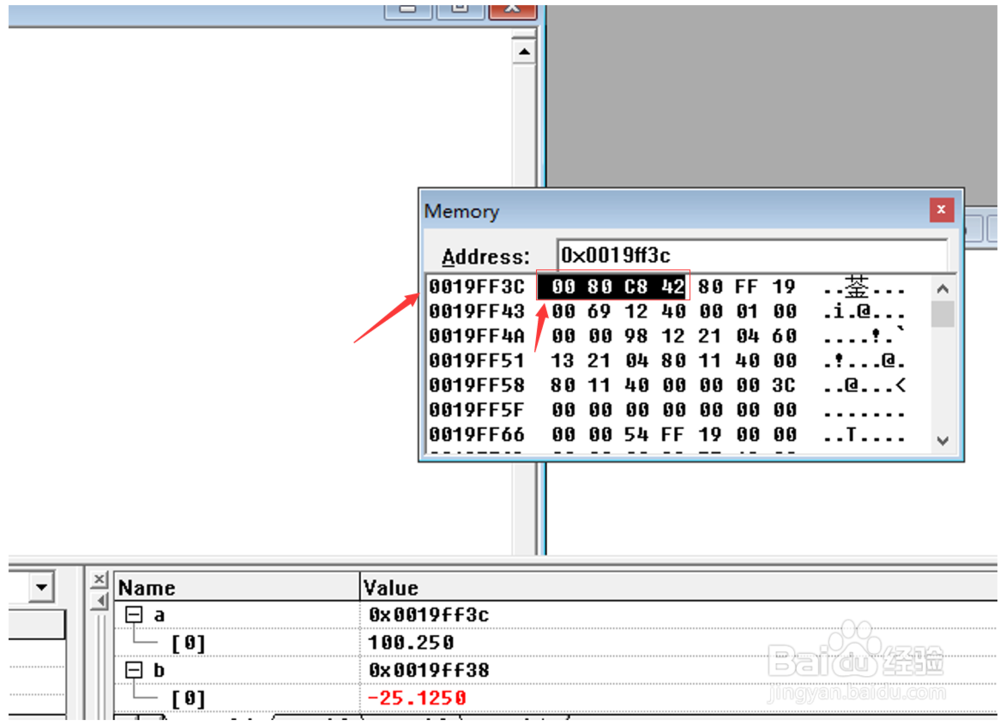Click memory row address 0019FF66

(476, 434)
